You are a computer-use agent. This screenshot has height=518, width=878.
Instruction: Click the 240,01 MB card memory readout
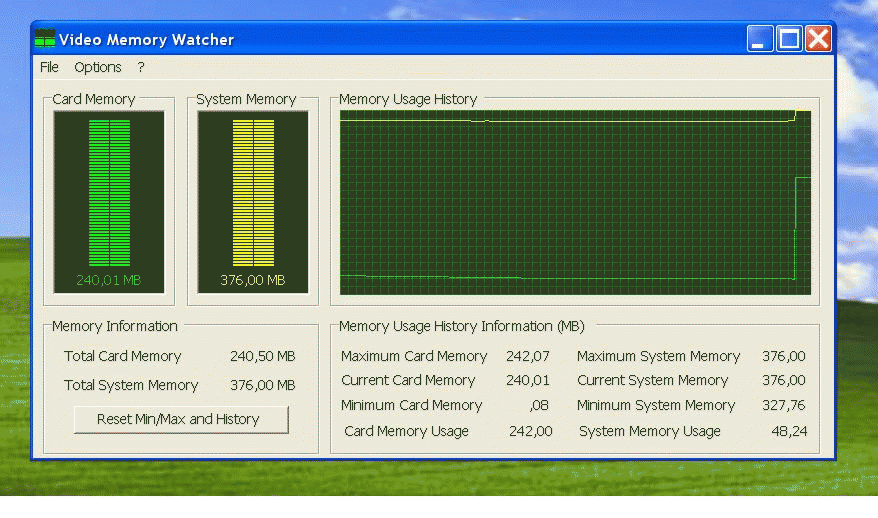(x=109, y=280)
